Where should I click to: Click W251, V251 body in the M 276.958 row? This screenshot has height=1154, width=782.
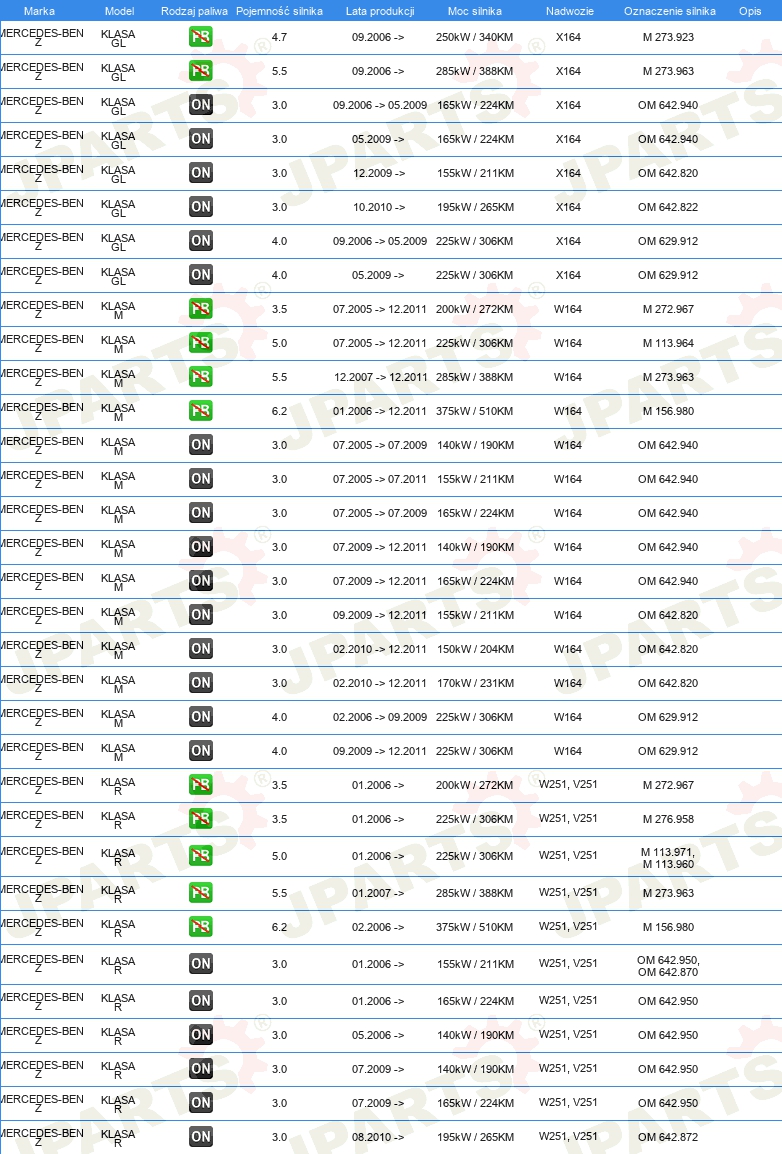coord(568,818)
